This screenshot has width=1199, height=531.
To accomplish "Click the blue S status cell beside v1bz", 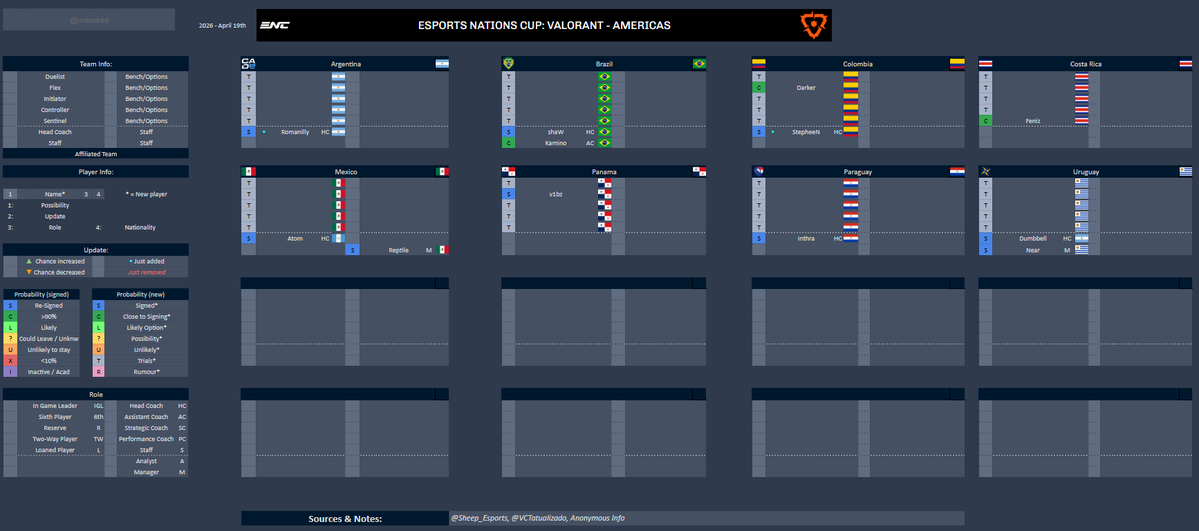I will (509, 194).
